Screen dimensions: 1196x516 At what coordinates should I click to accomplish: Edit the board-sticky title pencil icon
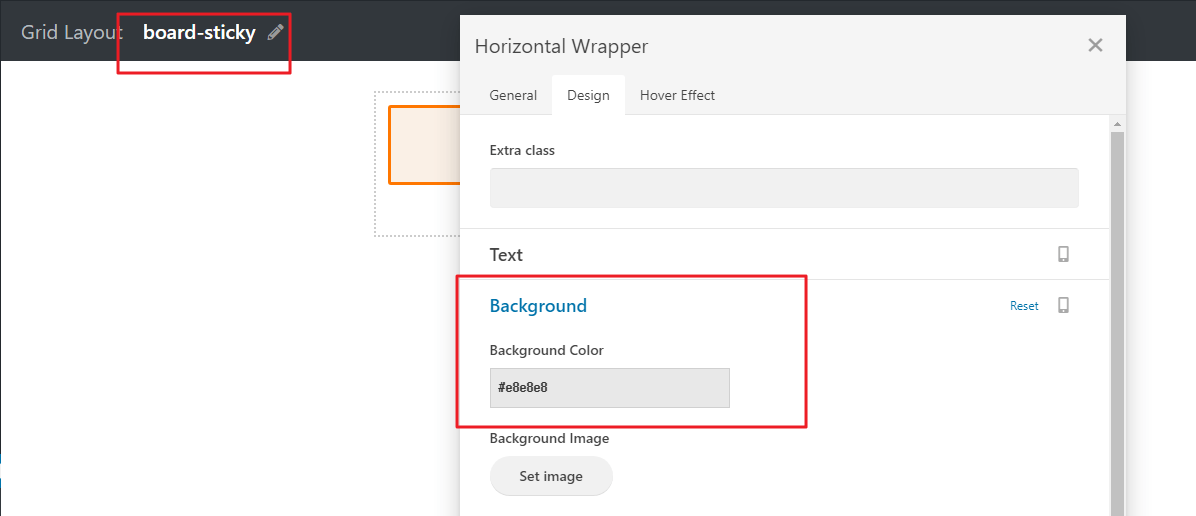pos(275,33)
